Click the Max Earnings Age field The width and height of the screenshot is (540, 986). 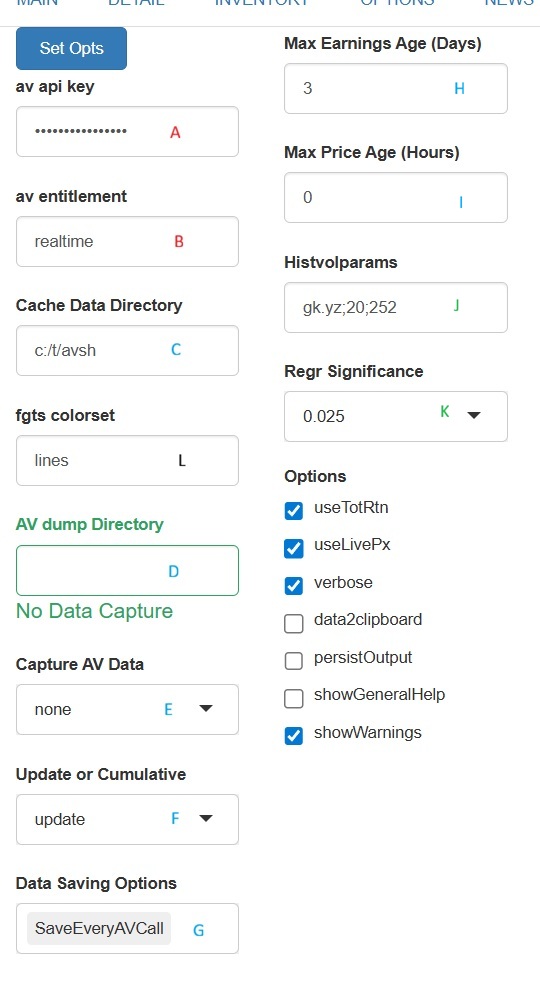click(x=395, y=88)
